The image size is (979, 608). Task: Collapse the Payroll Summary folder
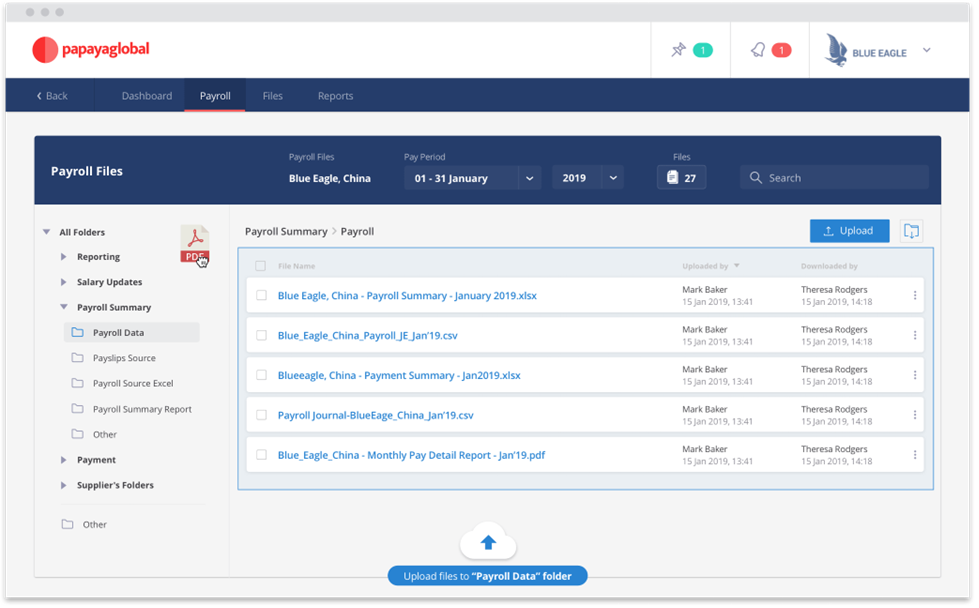pos(63,307)
